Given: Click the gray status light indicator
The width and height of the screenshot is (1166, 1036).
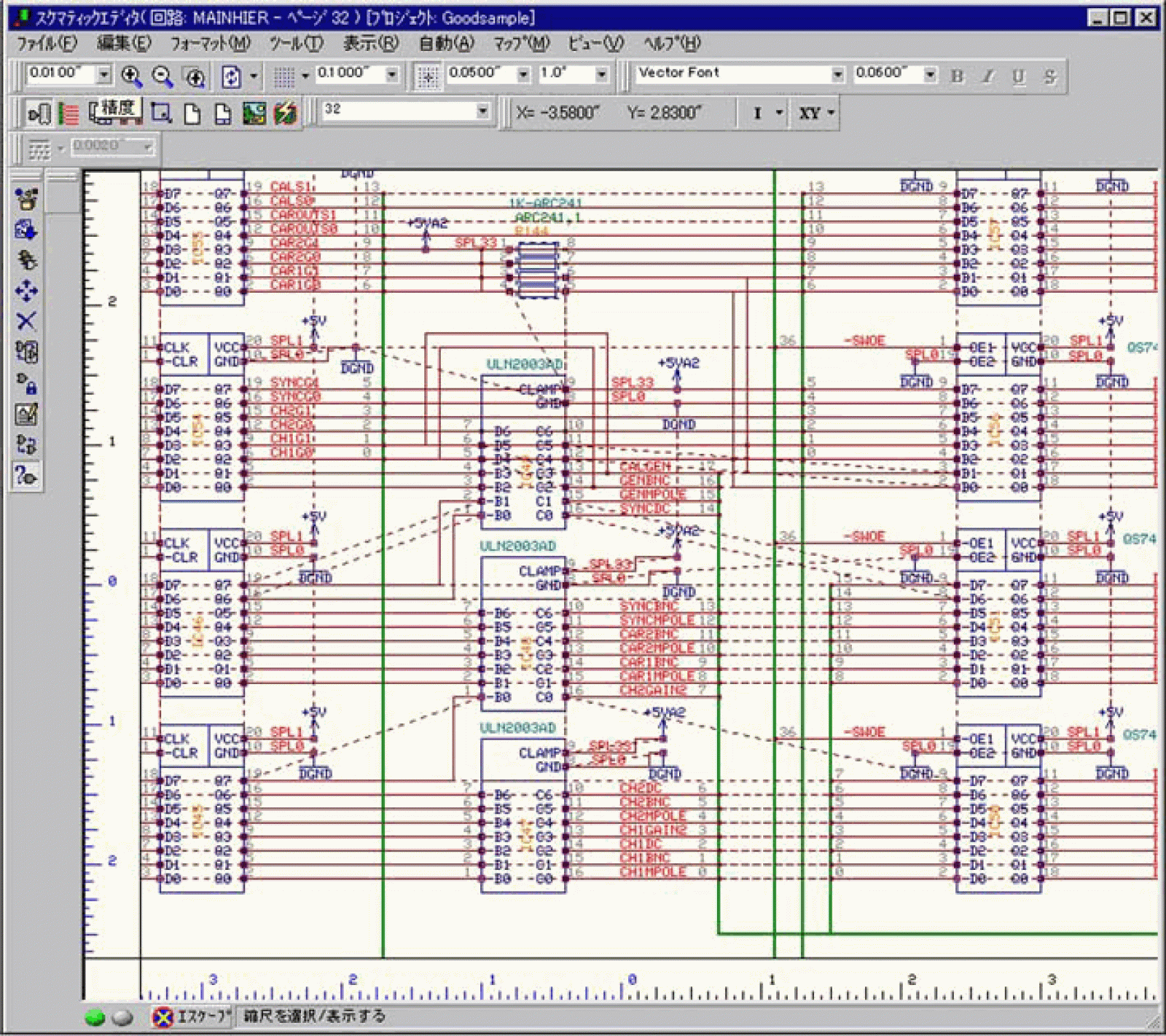Looking at the screenshot, I should tap(122, 1017).
